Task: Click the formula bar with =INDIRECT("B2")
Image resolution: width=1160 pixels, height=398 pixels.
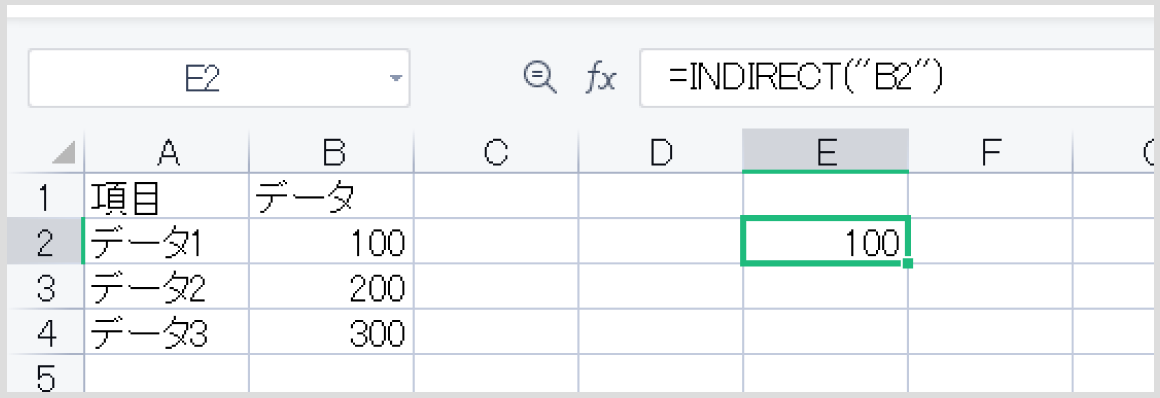Action: pos(900,78)
